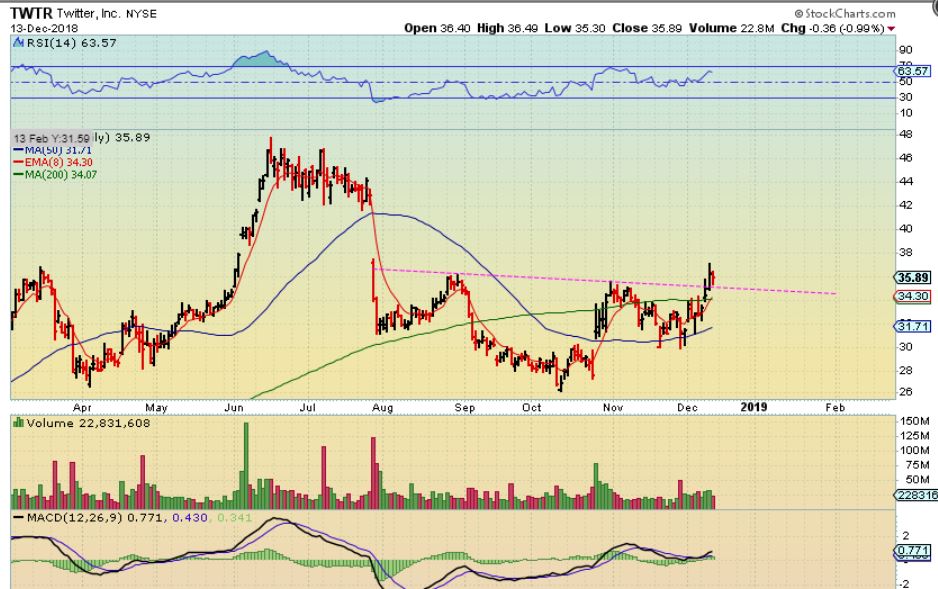Click the 35.89 price tag
The image size is (938, 589).
point(913,277)
